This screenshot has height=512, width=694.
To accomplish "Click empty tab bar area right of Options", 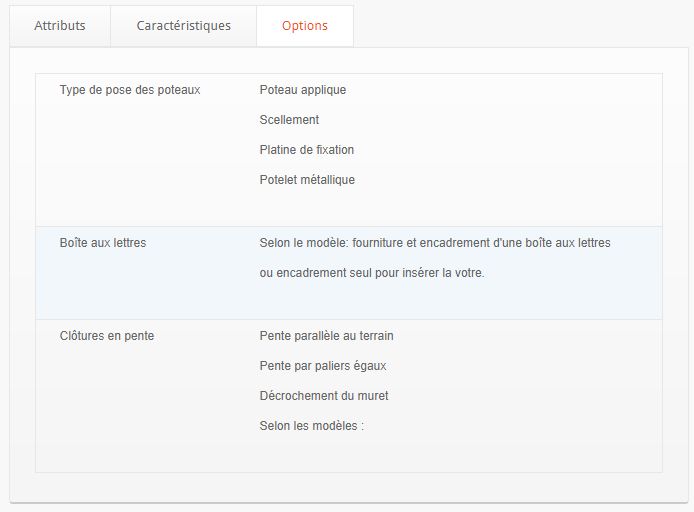I will [520, 26].
